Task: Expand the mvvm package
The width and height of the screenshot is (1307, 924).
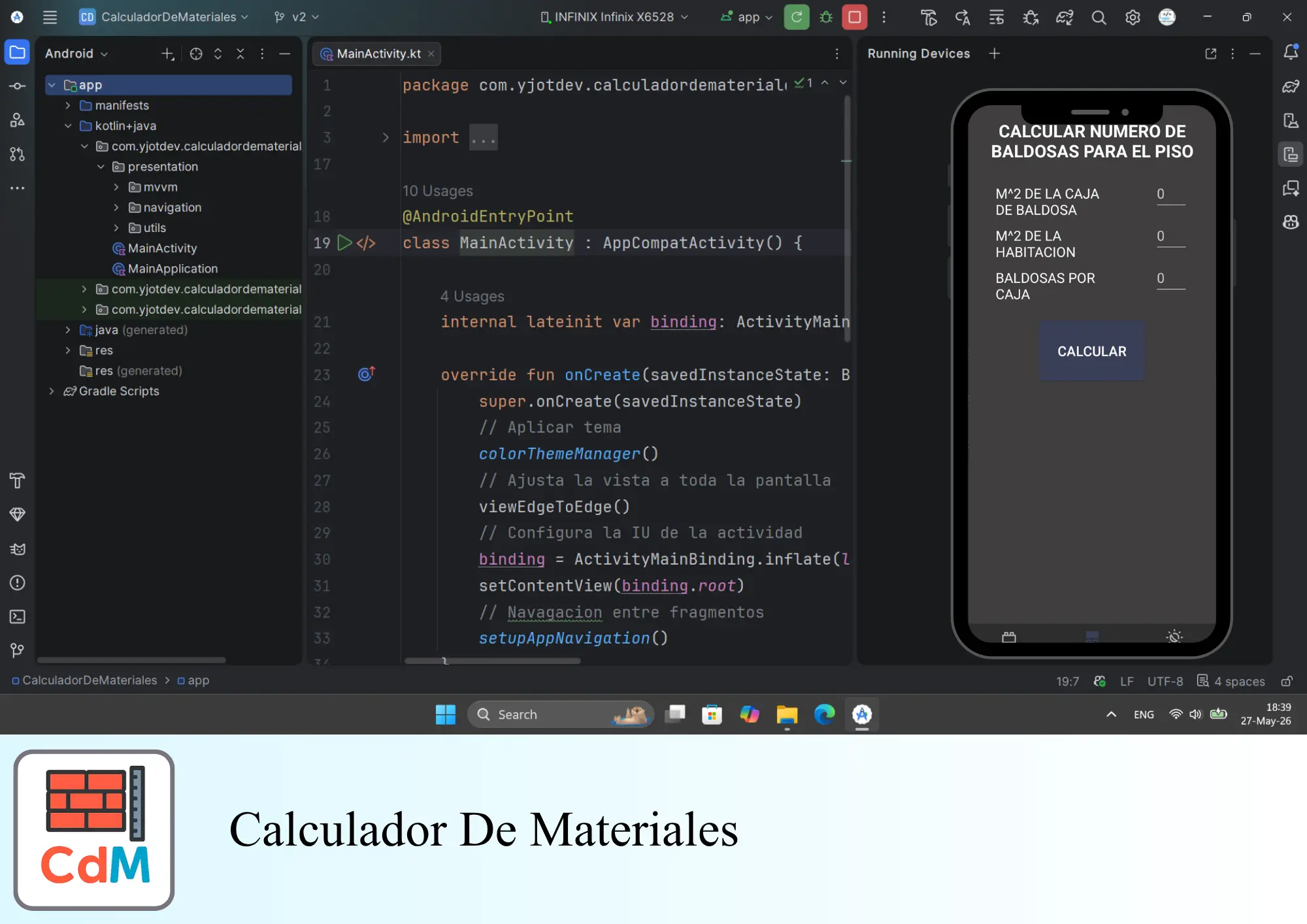Action: (x=117, y=187)
